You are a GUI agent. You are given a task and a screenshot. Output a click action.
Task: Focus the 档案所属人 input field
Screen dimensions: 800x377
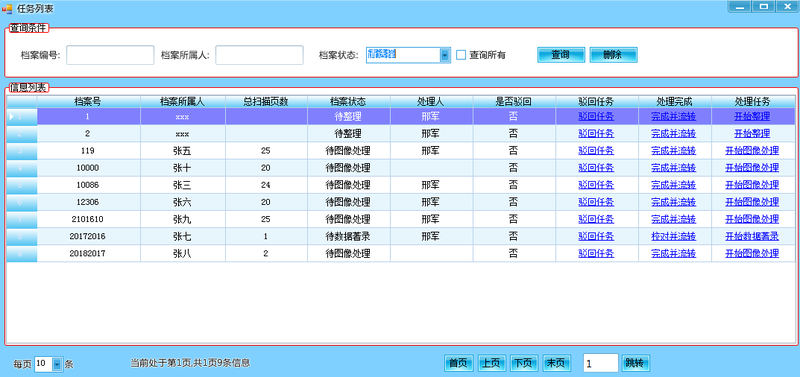click(x=259, y=55)
